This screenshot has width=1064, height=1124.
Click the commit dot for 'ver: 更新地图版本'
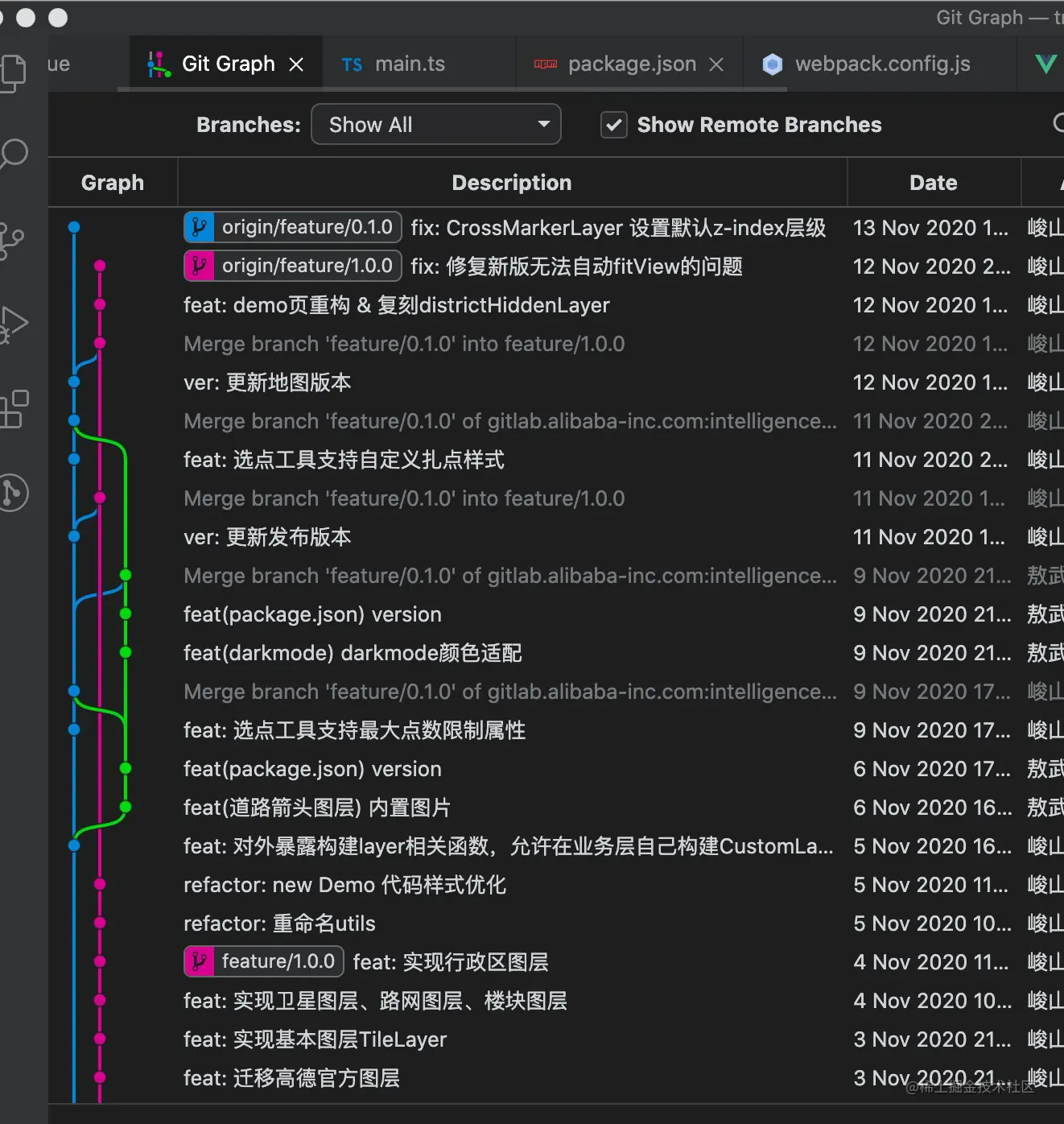74,382
